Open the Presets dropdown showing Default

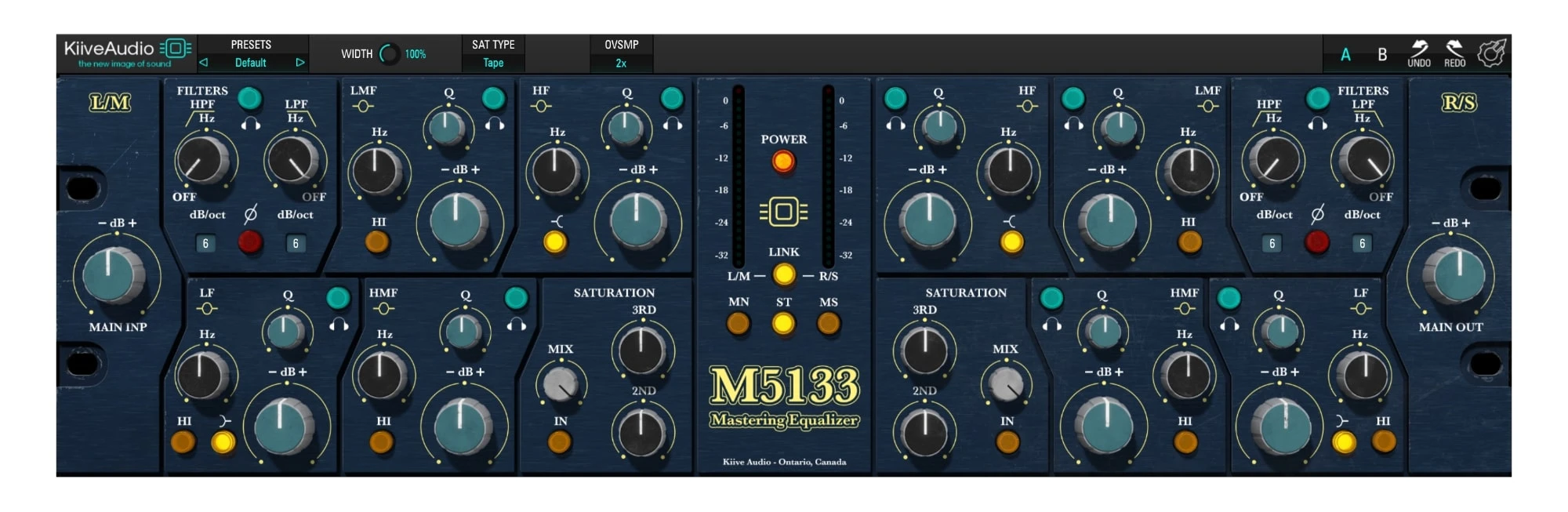click(x=251, y=63)
